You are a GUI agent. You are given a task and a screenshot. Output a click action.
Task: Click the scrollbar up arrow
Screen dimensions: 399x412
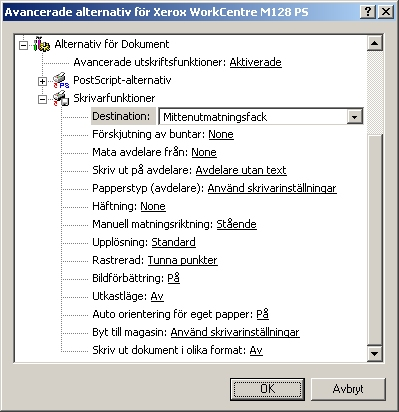(x=375, y=43)
